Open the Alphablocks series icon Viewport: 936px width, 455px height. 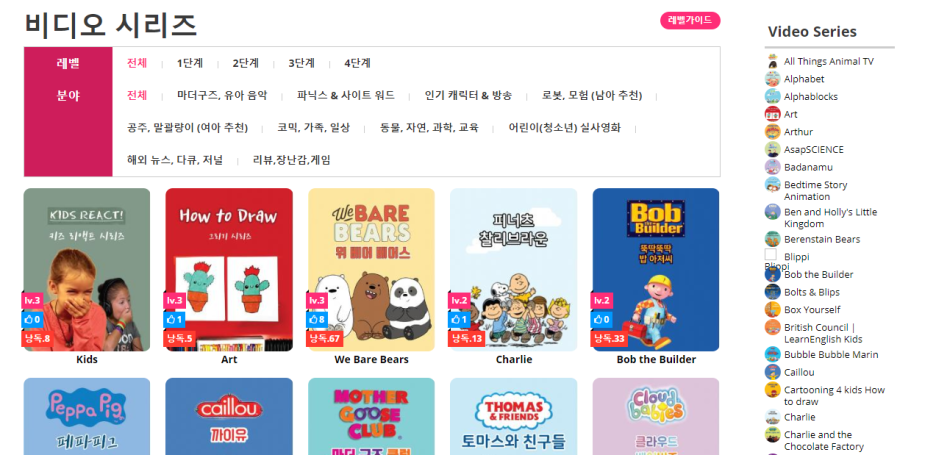772,96
